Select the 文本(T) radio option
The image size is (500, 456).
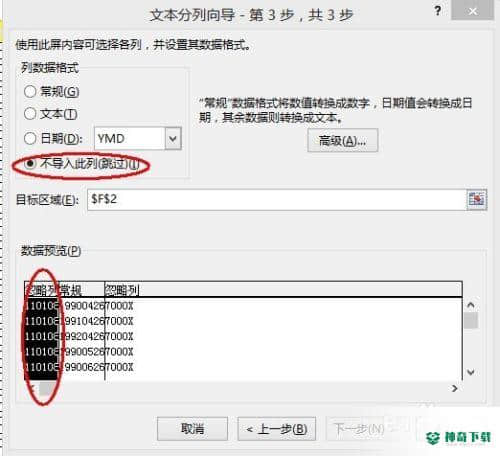(30, 114)
